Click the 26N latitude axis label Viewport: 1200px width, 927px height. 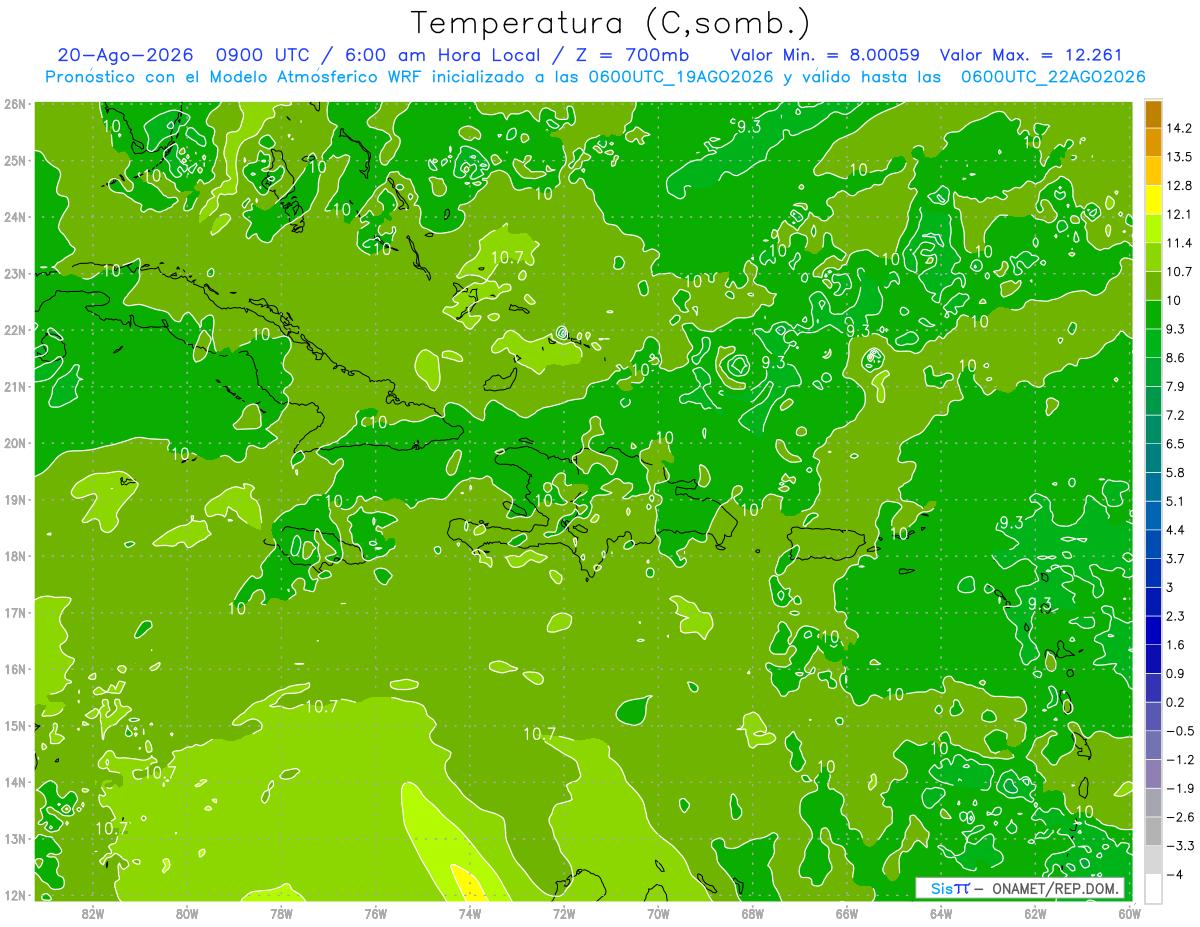coord(15,103)
